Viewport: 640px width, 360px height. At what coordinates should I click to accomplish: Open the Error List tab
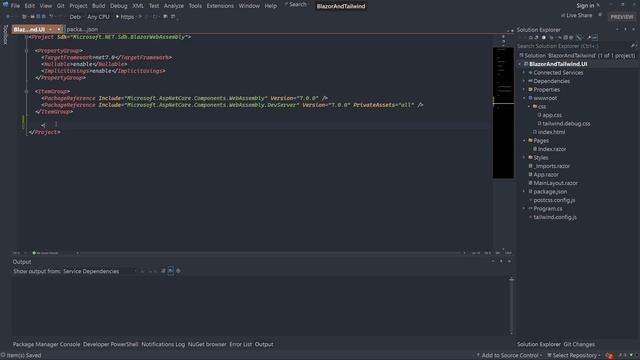[x=240, y=344]
